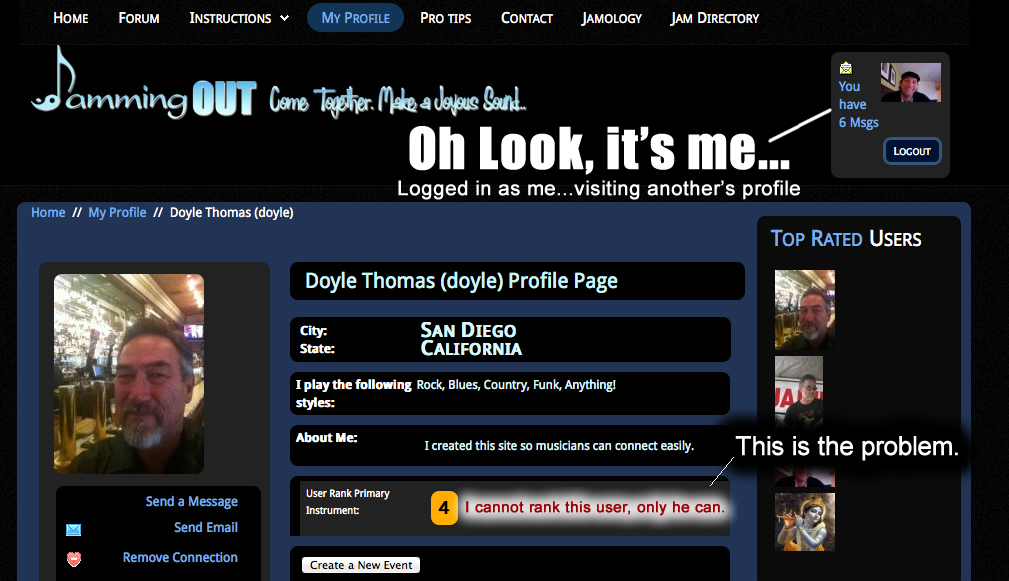Follow the My Profile breadcrumb link
This screenshot has height=581, width=1009.
click(x=117, y=212)
